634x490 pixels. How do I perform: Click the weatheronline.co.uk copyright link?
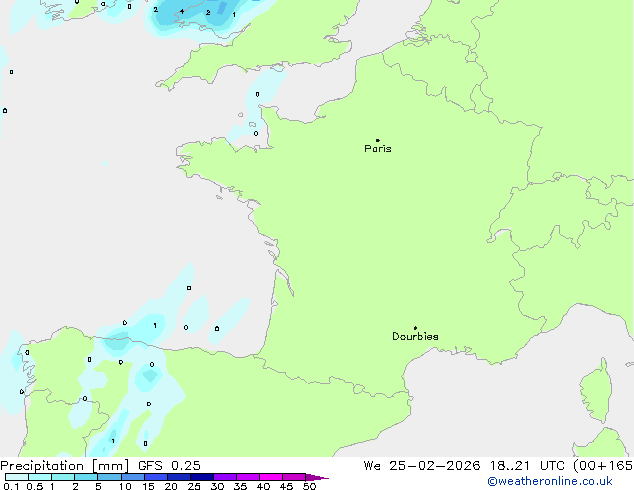click(x=550, y=481)
